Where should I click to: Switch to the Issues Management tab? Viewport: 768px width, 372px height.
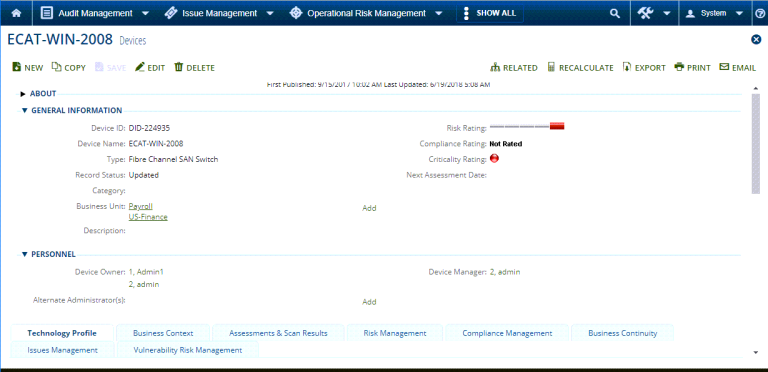[62, 350]
